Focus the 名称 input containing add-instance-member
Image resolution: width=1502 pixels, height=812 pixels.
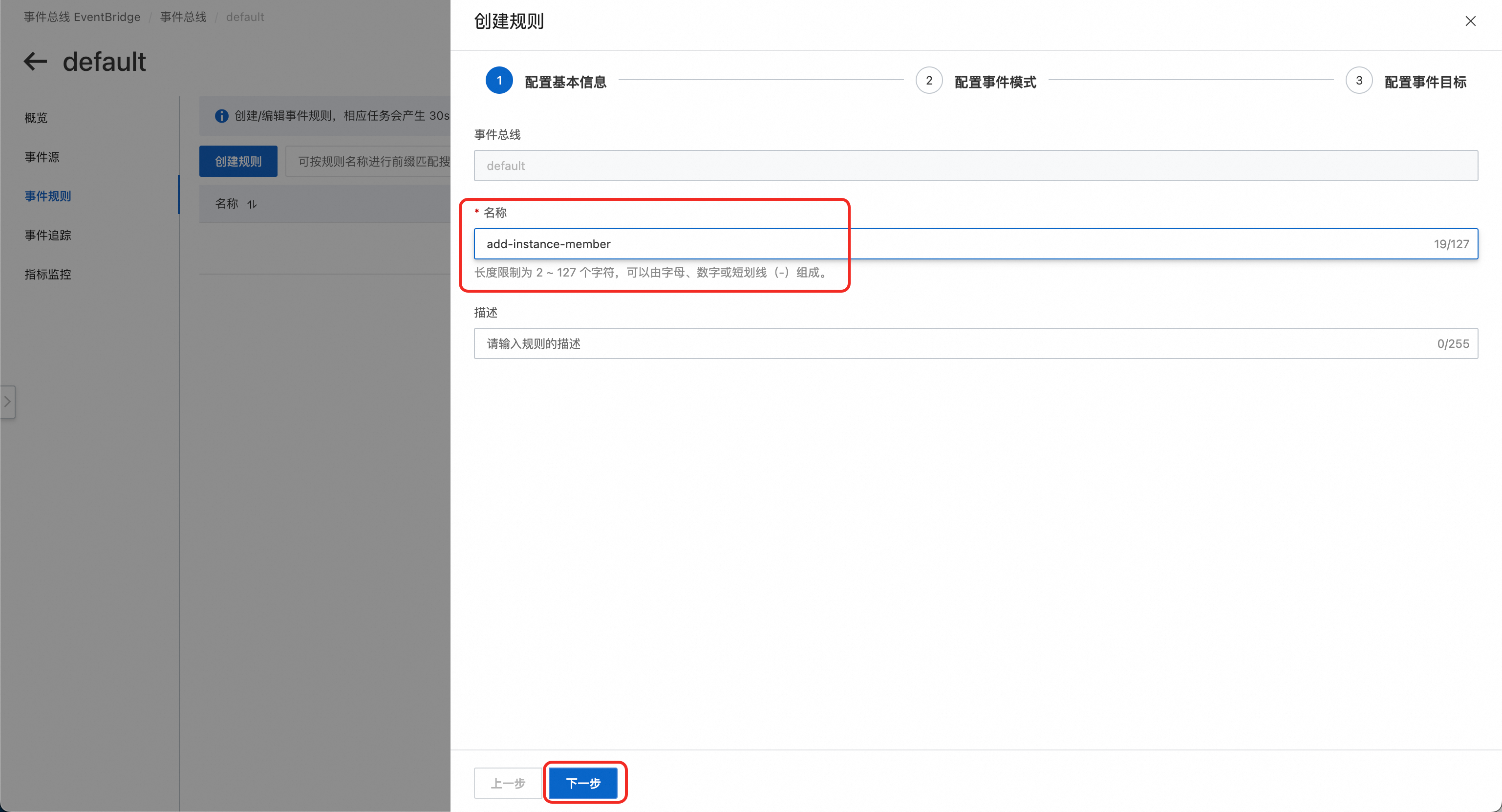(975, 244)
